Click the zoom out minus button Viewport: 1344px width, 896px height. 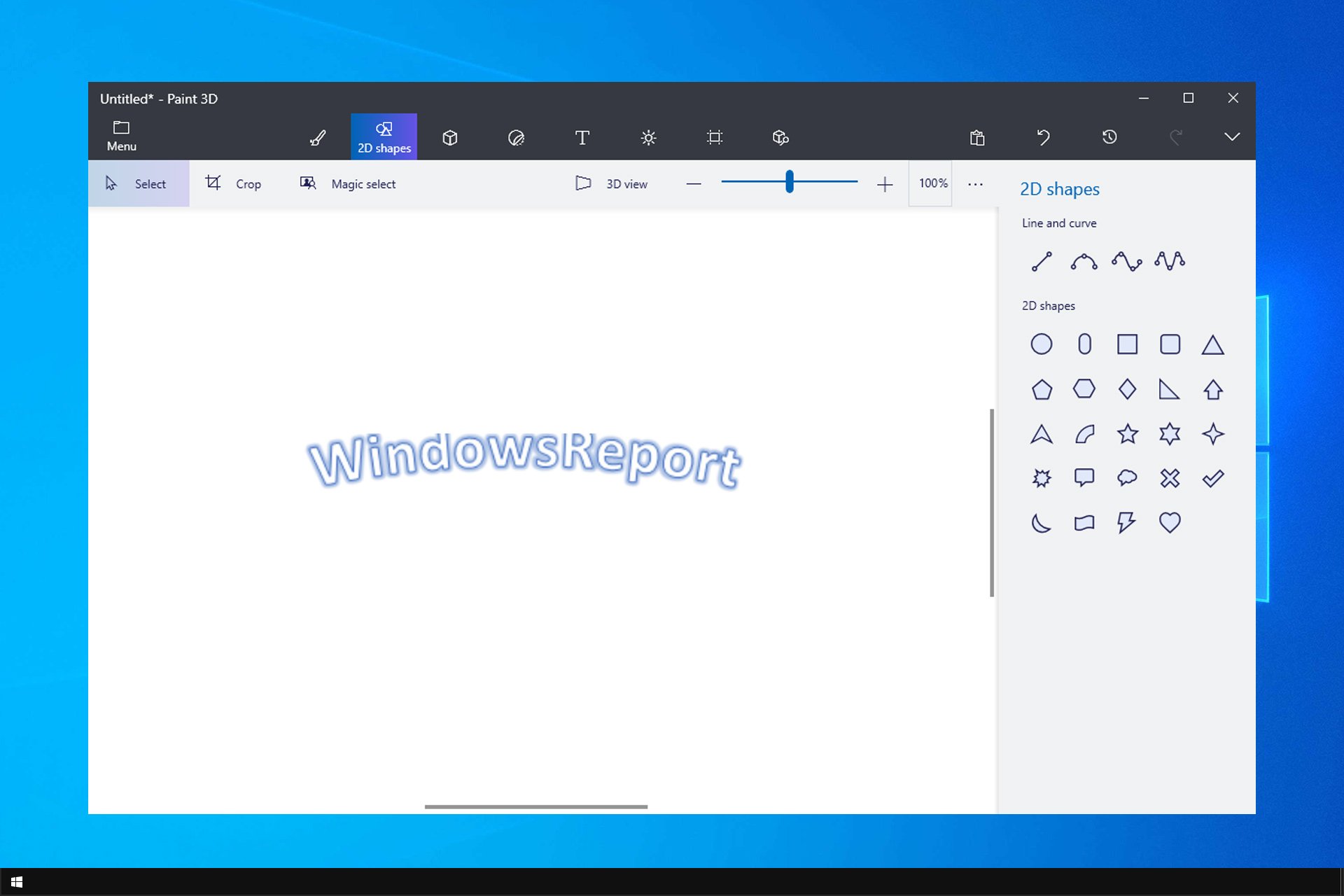(694, 184)
